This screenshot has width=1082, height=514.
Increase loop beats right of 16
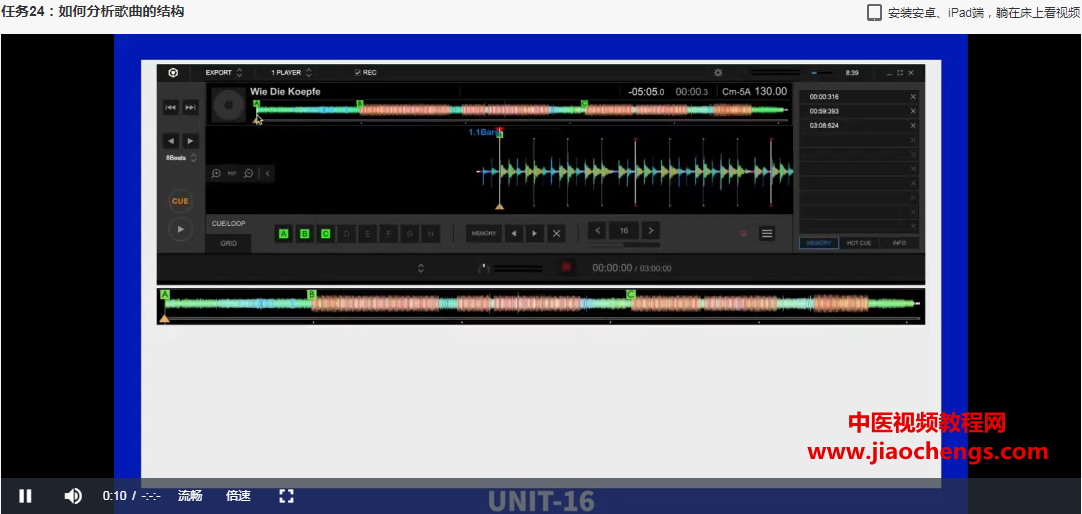(x=650, y=230)
